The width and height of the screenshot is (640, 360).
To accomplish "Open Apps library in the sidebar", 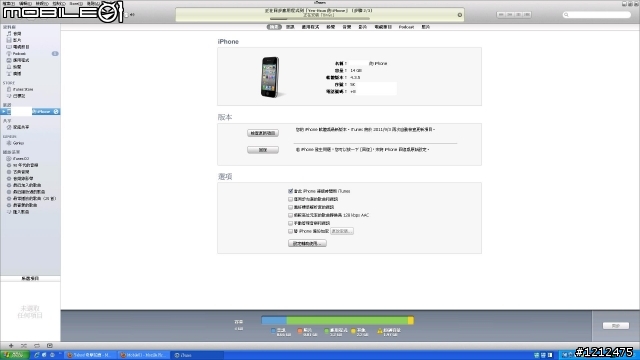I will point(20,60).
